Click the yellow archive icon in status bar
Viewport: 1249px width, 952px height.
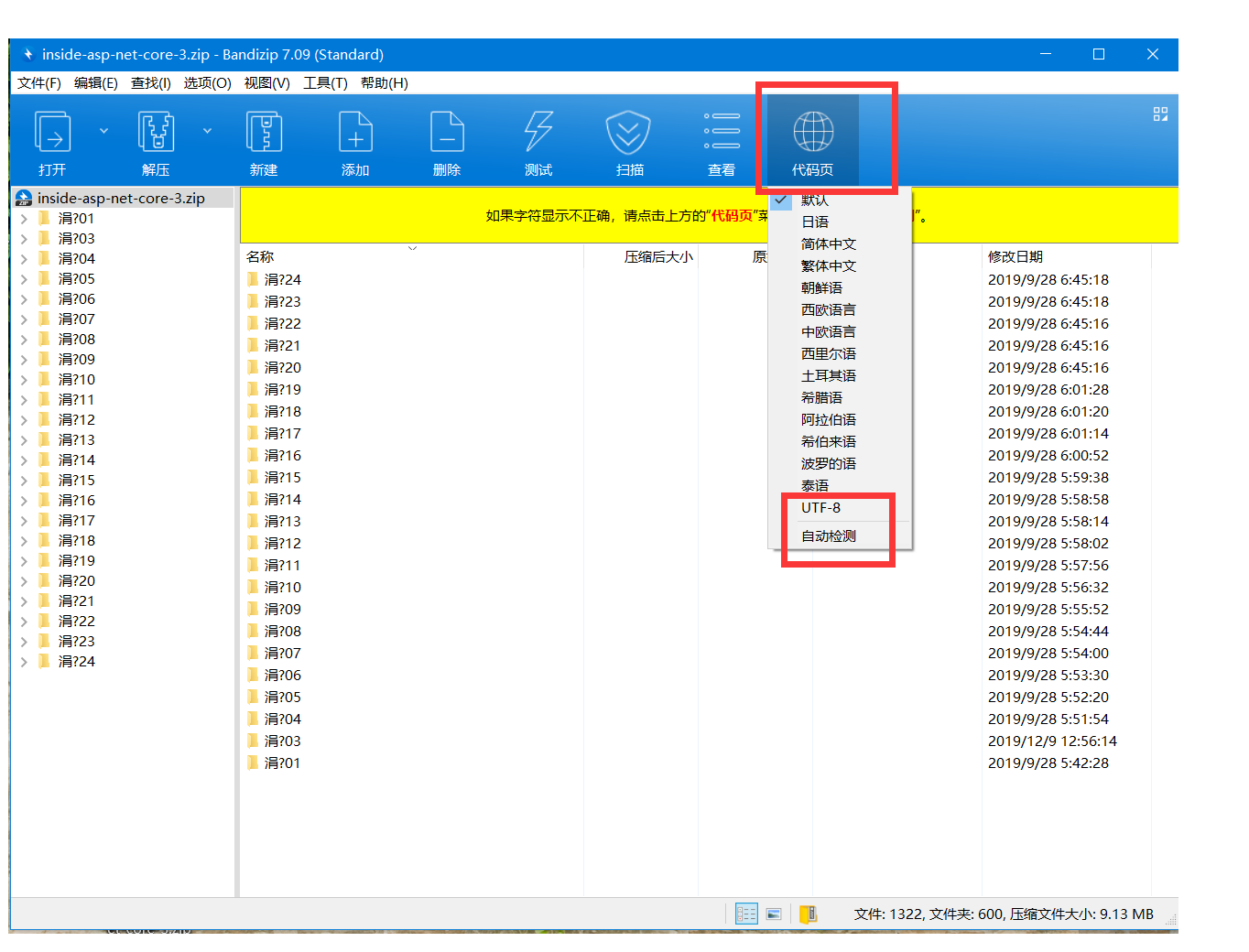pos(808,914)
